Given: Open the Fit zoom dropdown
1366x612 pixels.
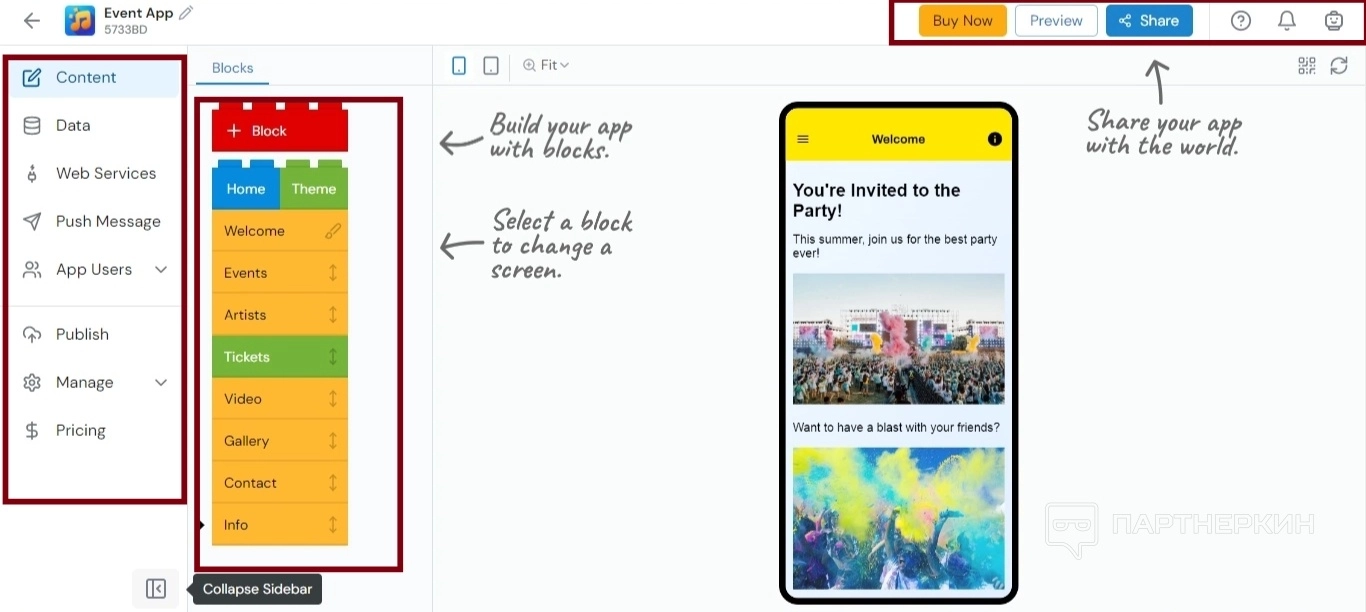Looking at the screenshot, I should click(x=546, y=65).
